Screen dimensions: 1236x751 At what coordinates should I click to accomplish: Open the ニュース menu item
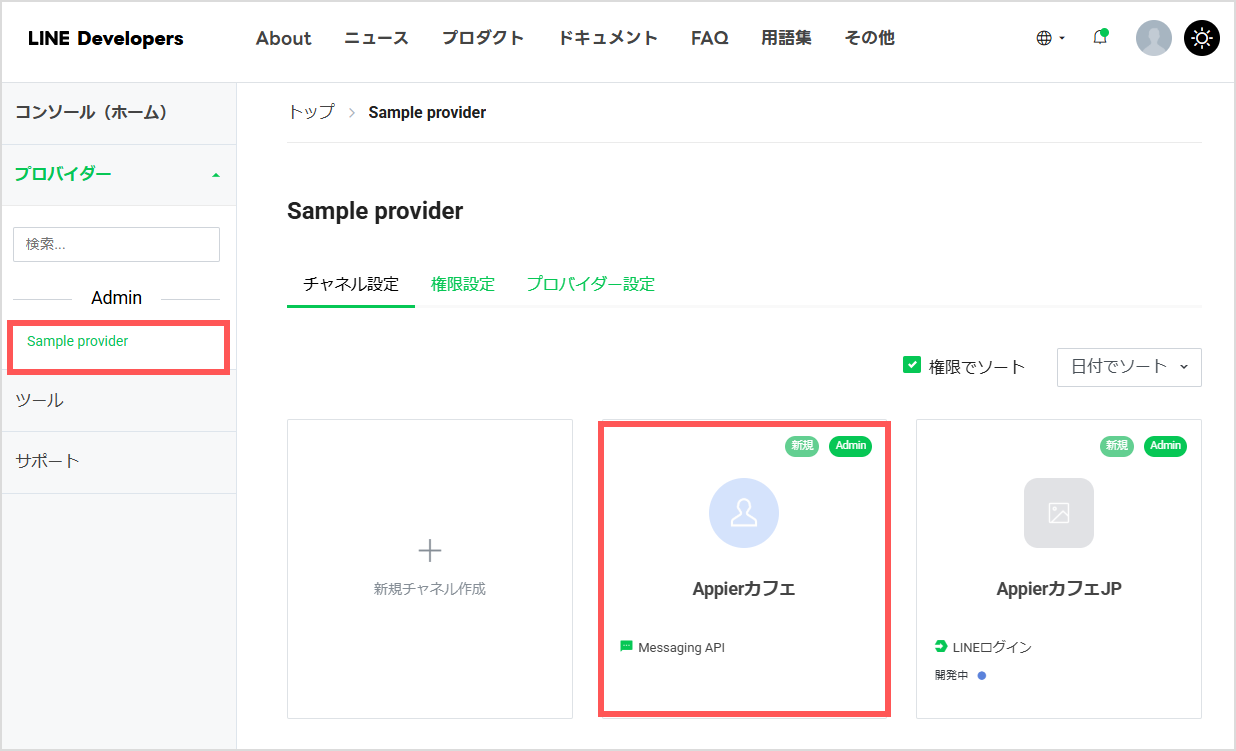377,38
